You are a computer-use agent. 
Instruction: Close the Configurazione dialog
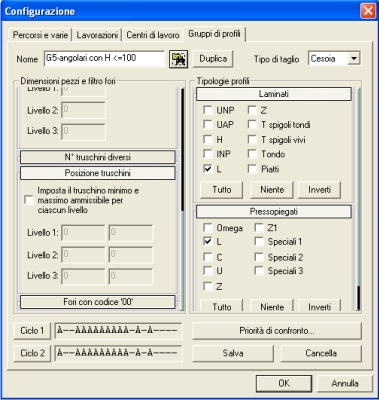[x=368, y=11]
